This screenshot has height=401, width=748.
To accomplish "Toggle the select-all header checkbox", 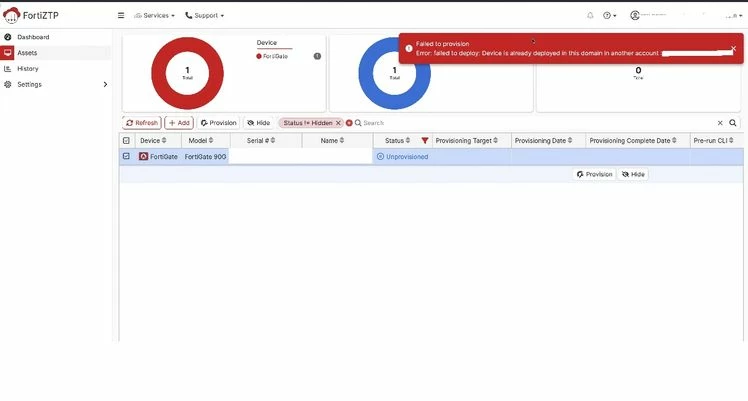I will click(126, 140).
